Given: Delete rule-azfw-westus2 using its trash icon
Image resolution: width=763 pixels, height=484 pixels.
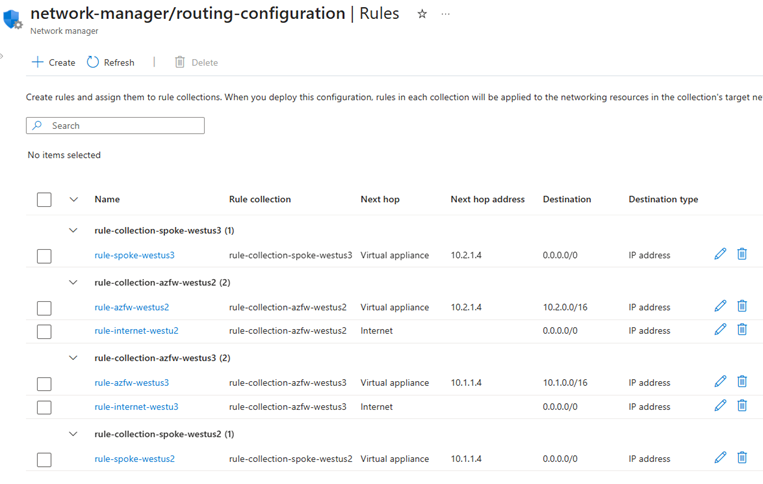Looking at the screenshot, I should [x=742, y=307].
